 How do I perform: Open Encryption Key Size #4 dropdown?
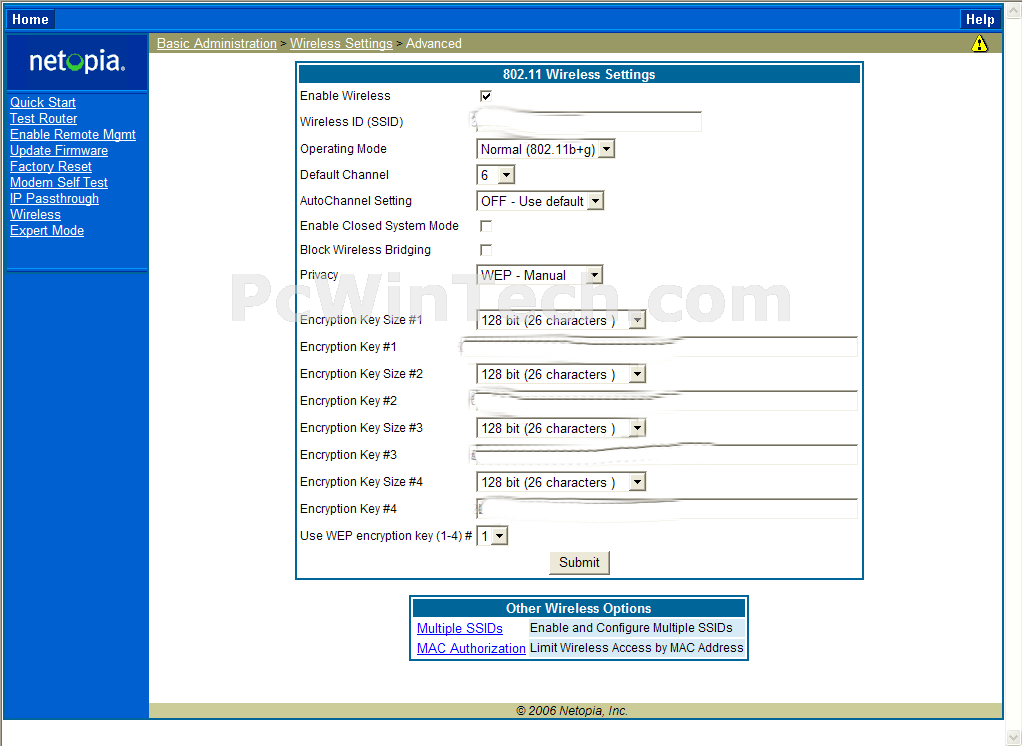click(561, 482)
